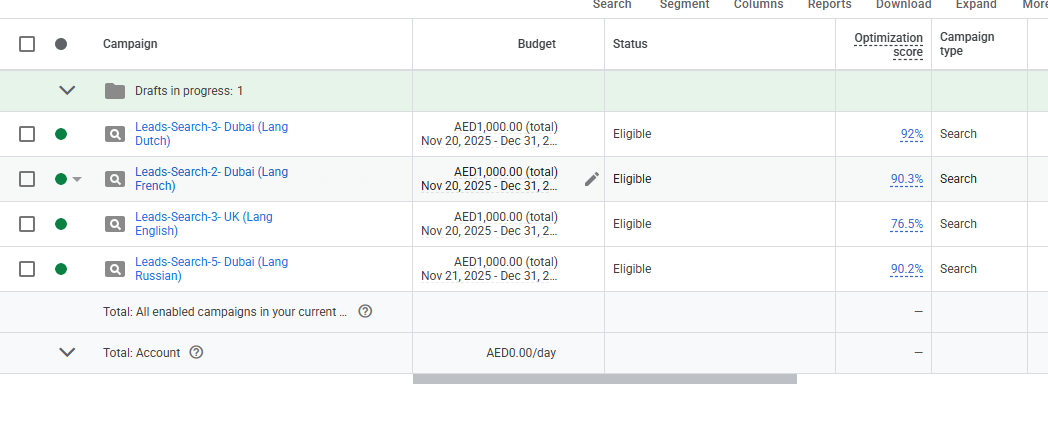Tick the select-all checkbox in table header
The image size is (1048, 426).
pos(27,44)
